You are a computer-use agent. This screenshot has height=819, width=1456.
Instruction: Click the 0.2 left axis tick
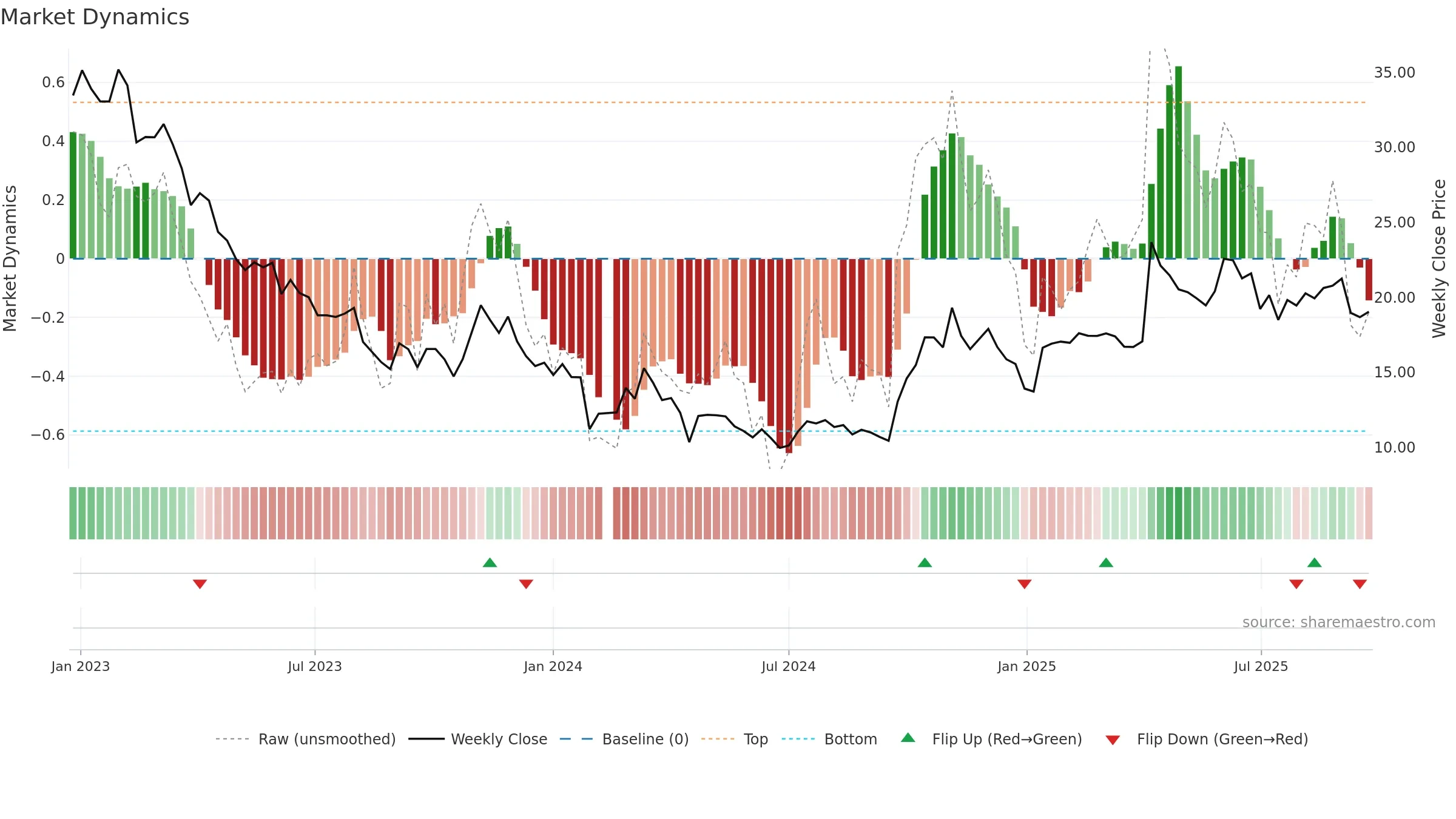[53, 200]
